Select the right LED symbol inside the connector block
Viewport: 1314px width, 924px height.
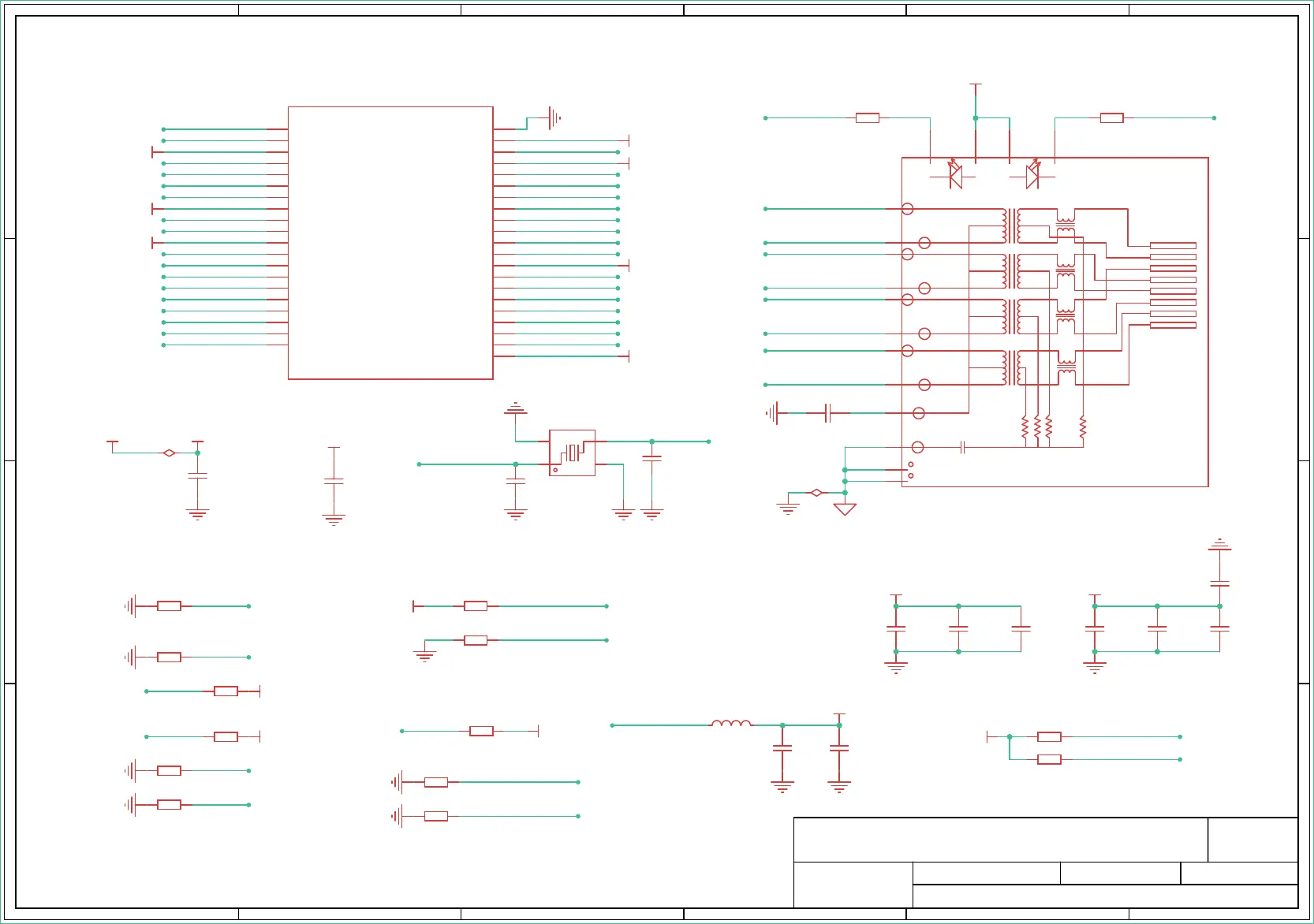click(x=1032, y=174)
